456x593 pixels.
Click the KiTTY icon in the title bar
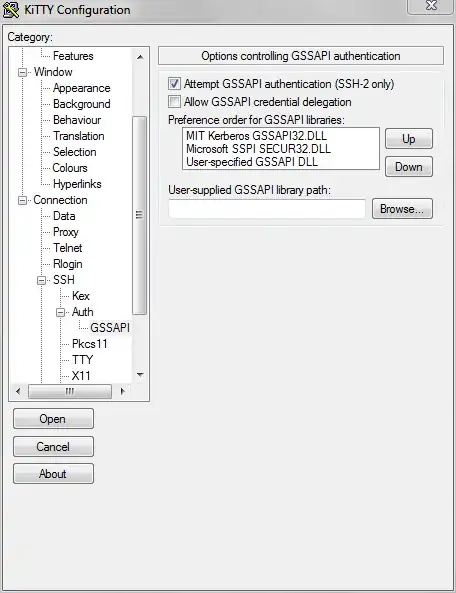[x=11, y=10]
